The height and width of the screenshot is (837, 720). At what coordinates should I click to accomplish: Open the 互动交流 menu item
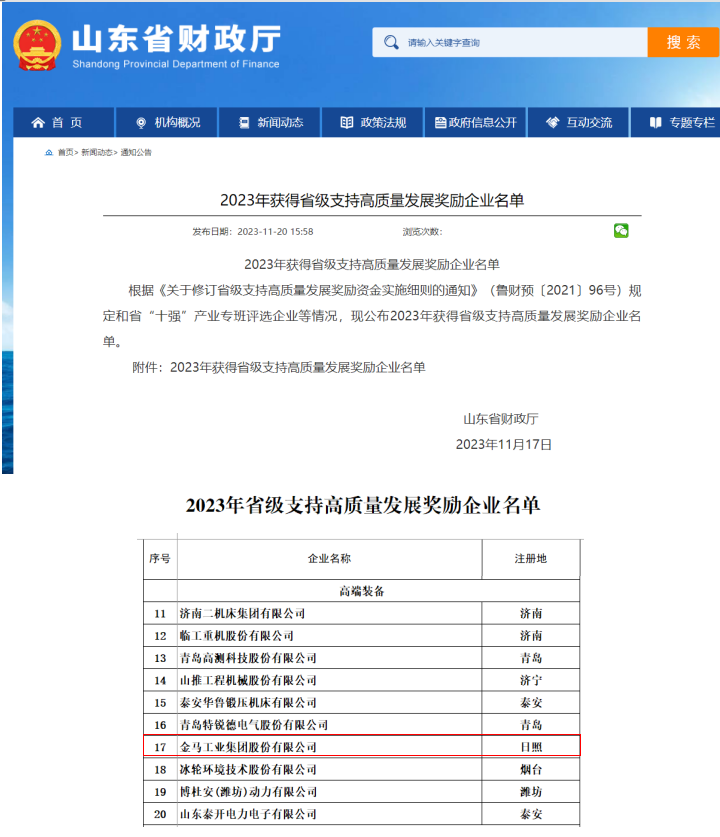tap(579, 122)
